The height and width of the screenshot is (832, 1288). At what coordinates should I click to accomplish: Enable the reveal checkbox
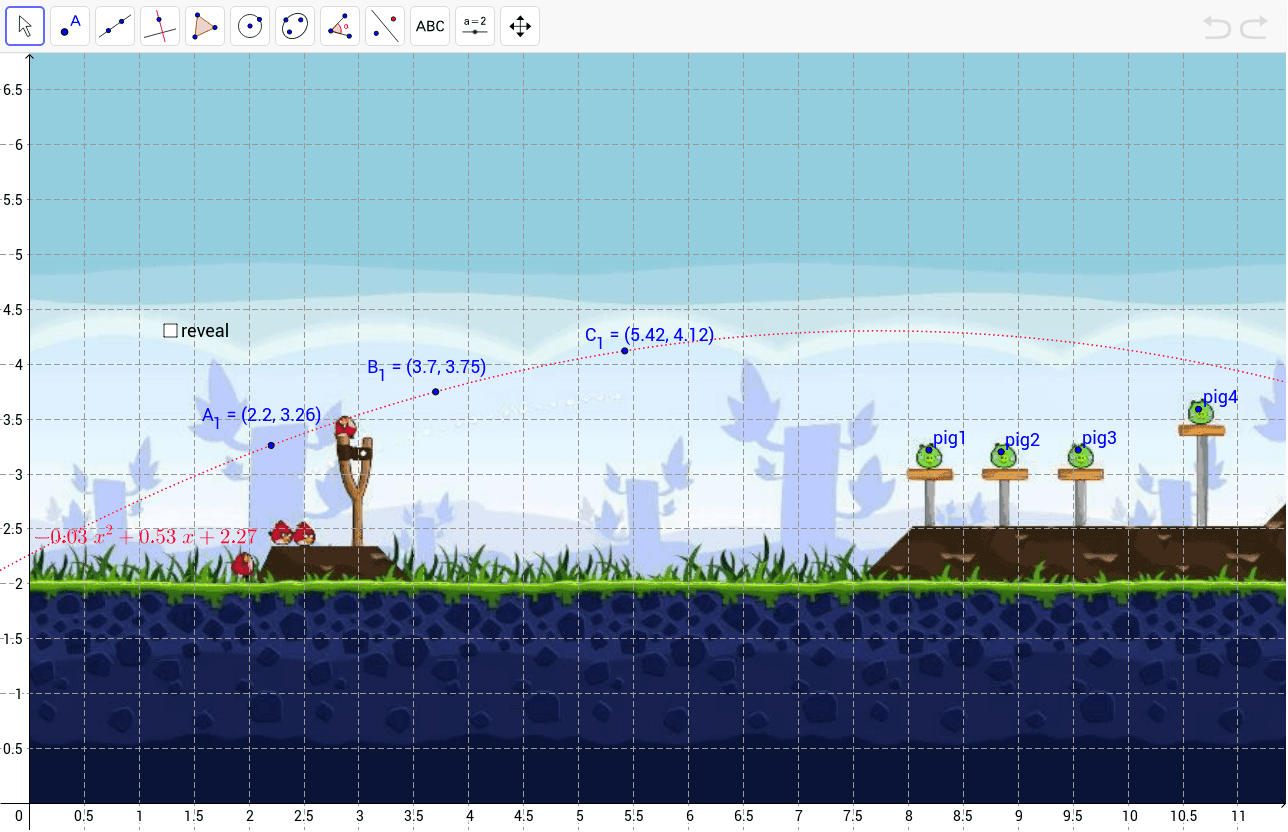170,330
